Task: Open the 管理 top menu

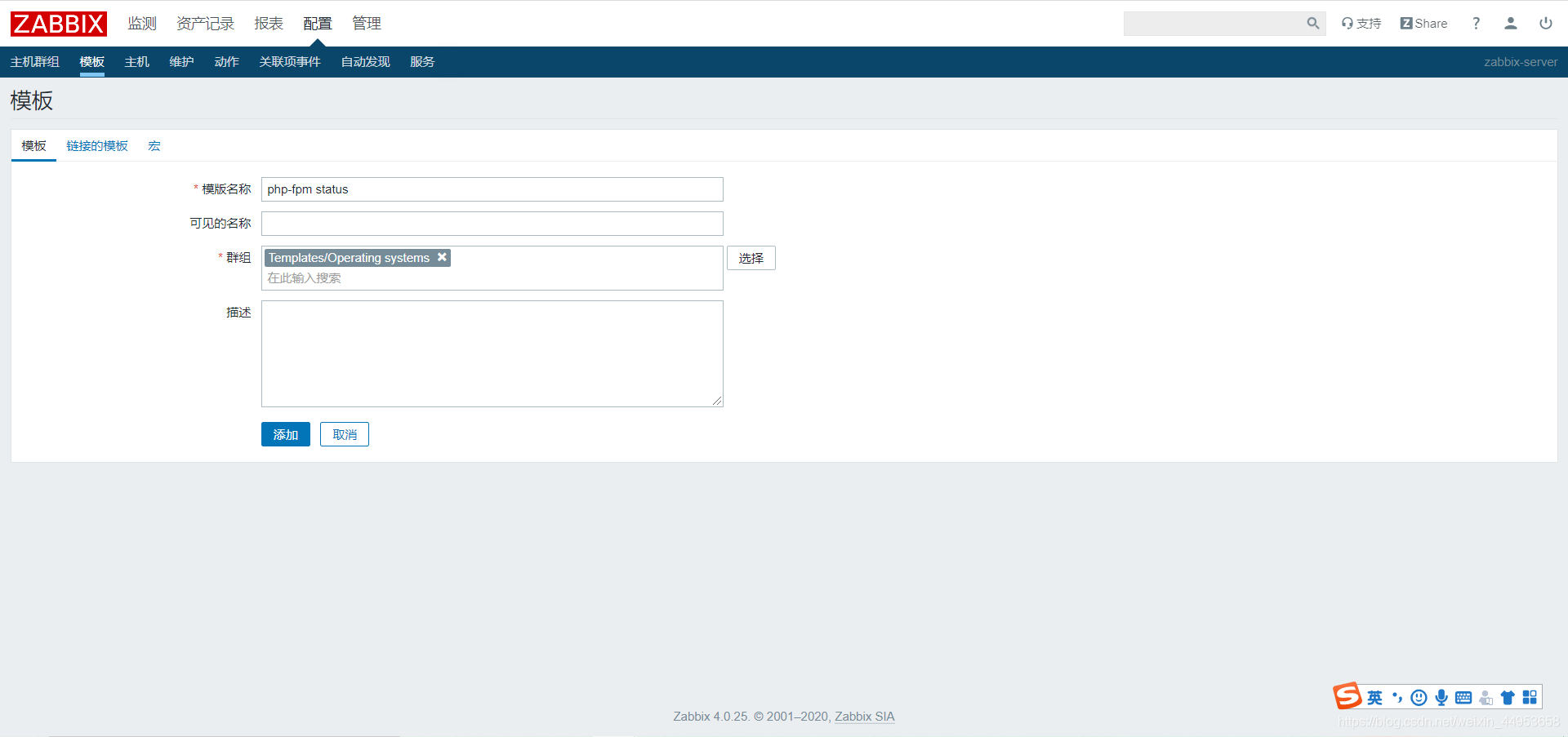Action: tap(367, 24)
